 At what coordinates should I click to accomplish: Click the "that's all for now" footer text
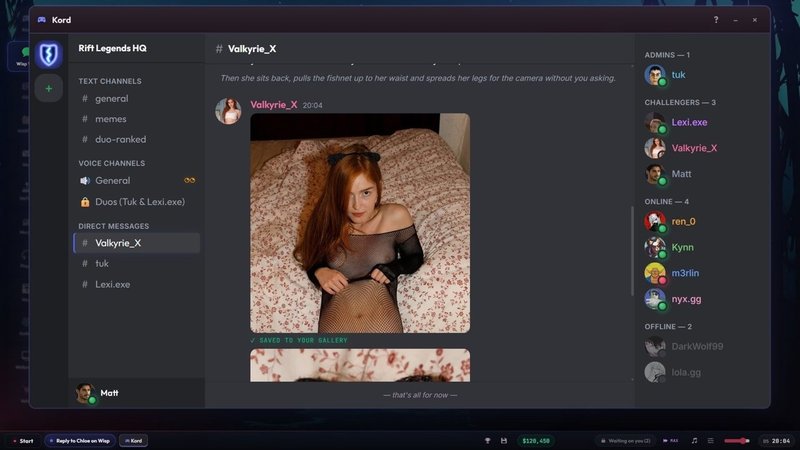[x=420, y=395]
